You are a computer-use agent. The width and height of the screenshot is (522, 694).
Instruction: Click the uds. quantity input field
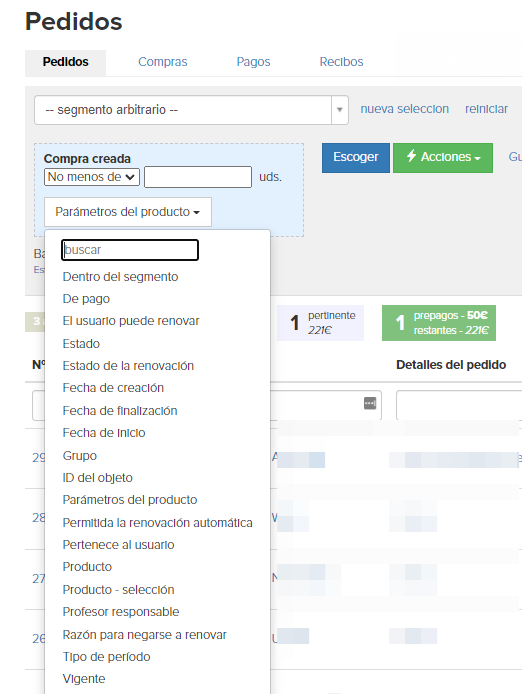click(198, 177)
